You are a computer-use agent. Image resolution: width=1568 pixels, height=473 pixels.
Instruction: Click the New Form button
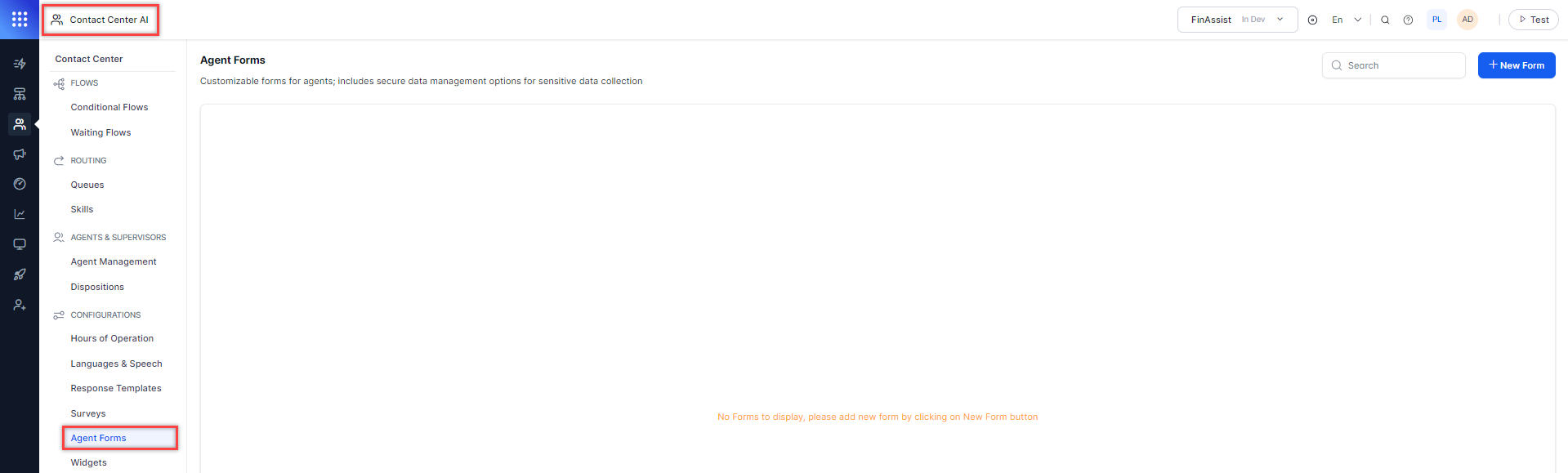point(1516,65)
